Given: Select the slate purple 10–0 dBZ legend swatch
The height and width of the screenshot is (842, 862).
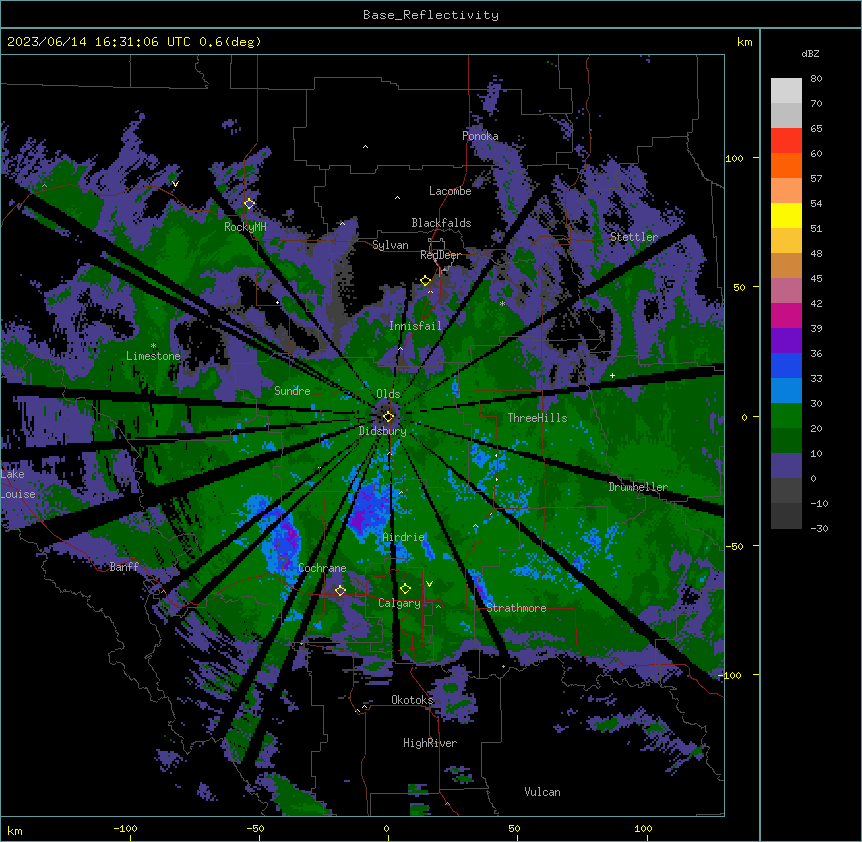Looking at the screenshot, I should (x=786, y=466).
